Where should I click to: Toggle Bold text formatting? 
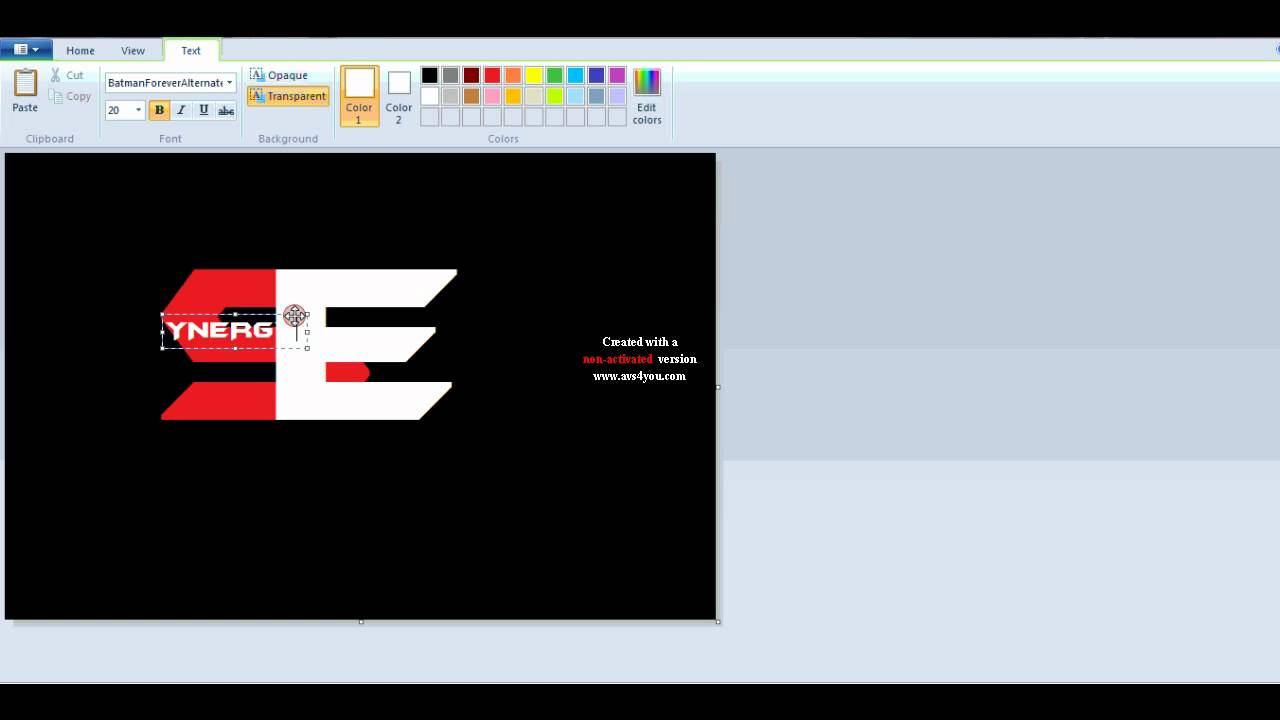[159, 110]
